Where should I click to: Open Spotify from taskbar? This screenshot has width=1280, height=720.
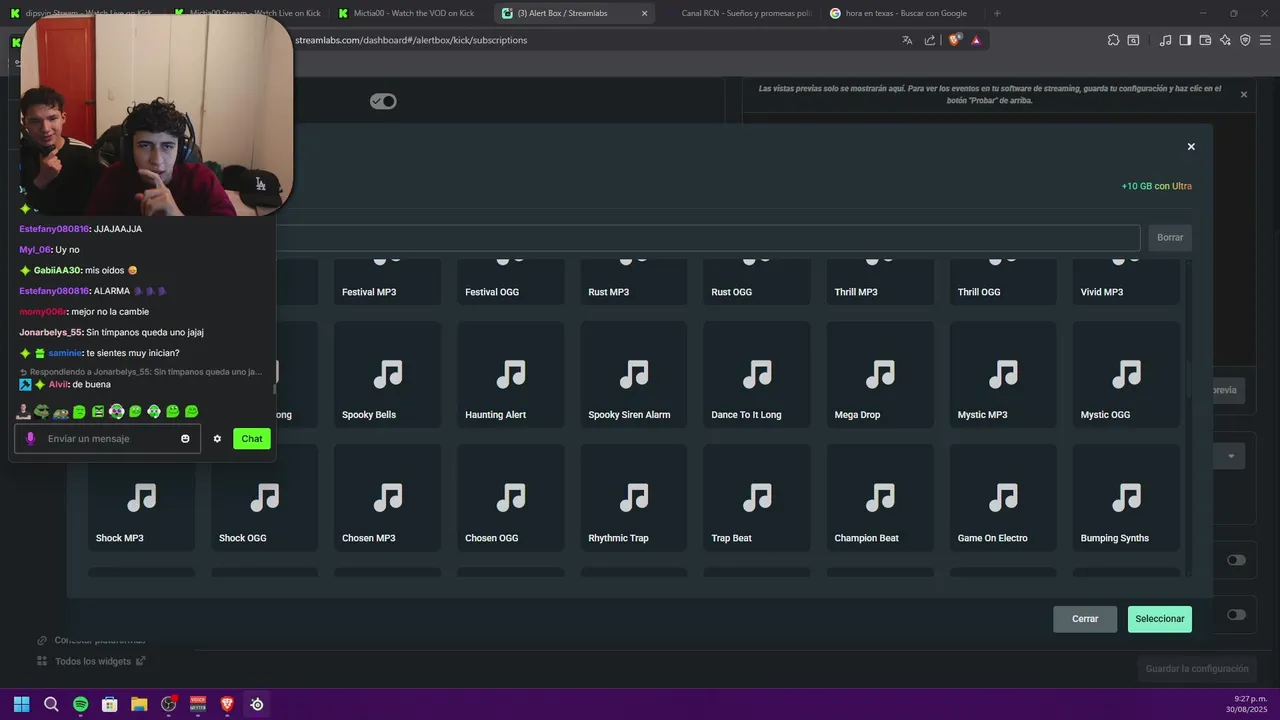[x=80, y=704]
